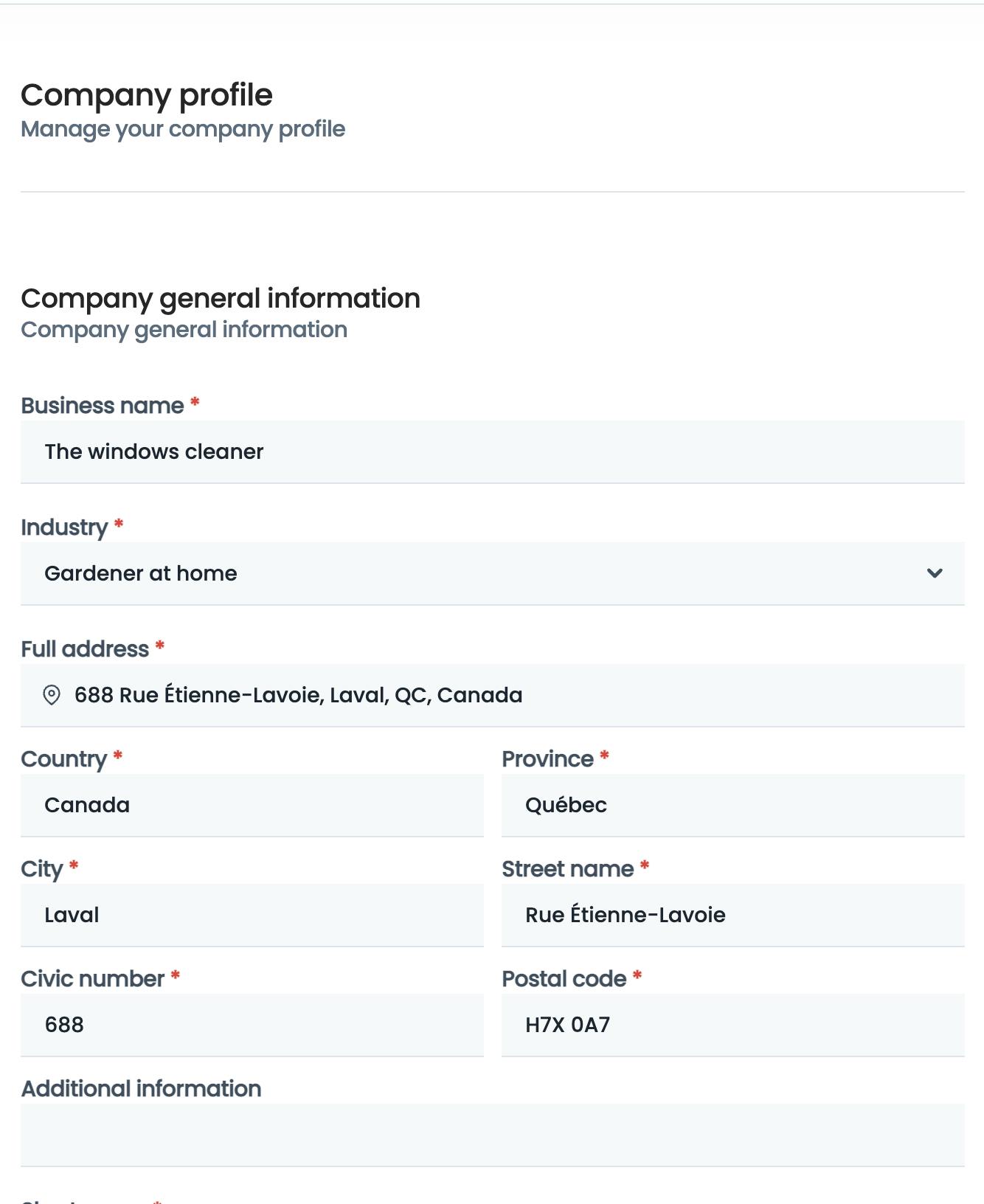The image size is (984, 1204).
Task: Click the location pin icon in Full address
Action: [x=52, y=695]
